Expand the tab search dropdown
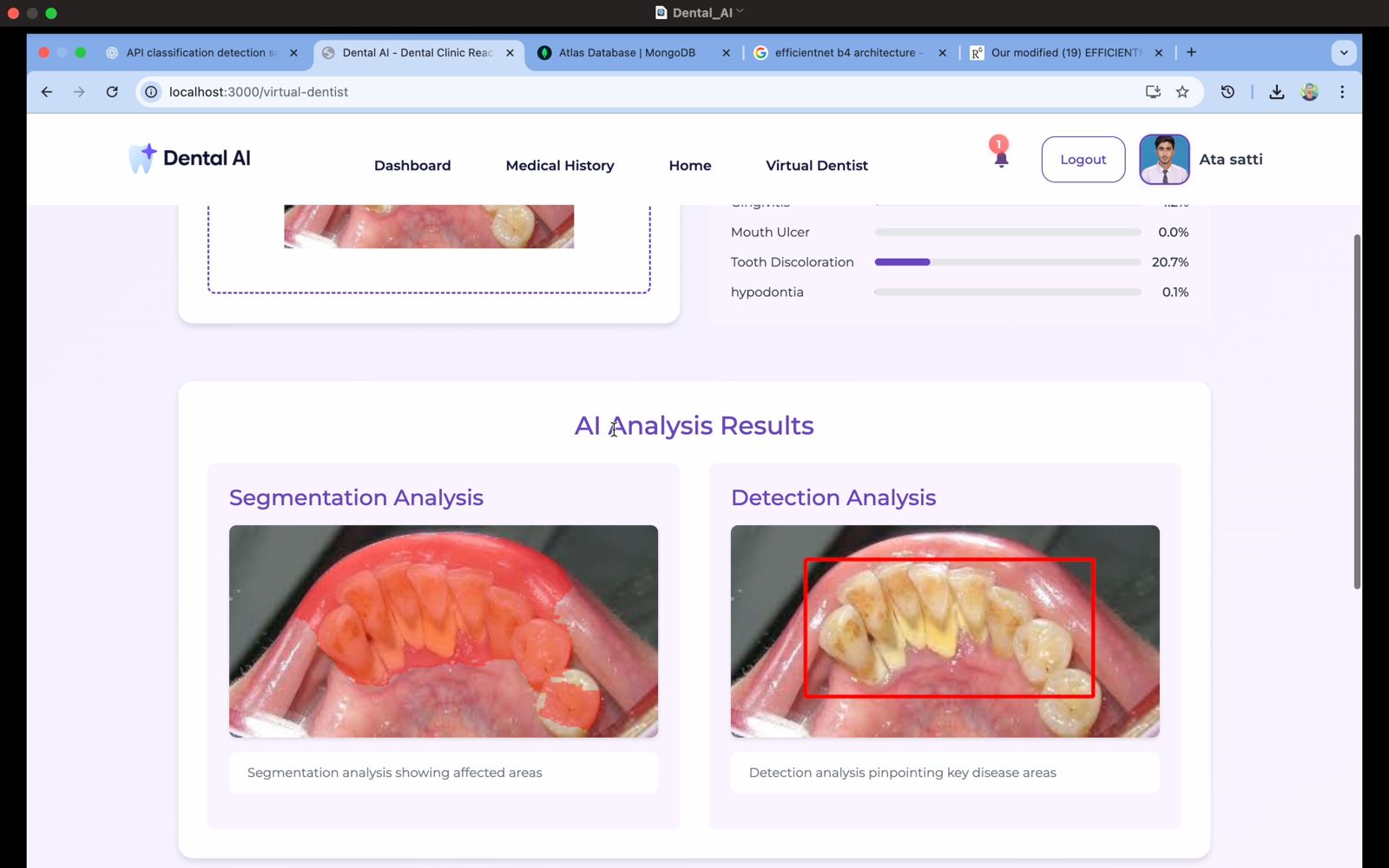This screenshot has height=868, width=1389. pyautogui.click(x=1344, y=52)
